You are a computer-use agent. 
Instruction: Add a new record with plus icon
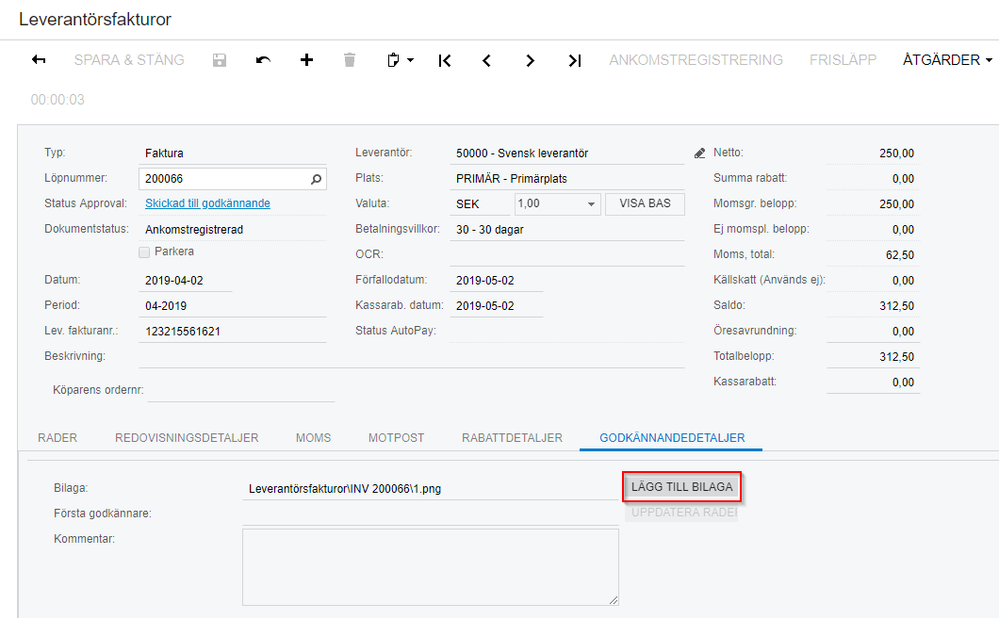pyautogui.click(x=306, y=60)
